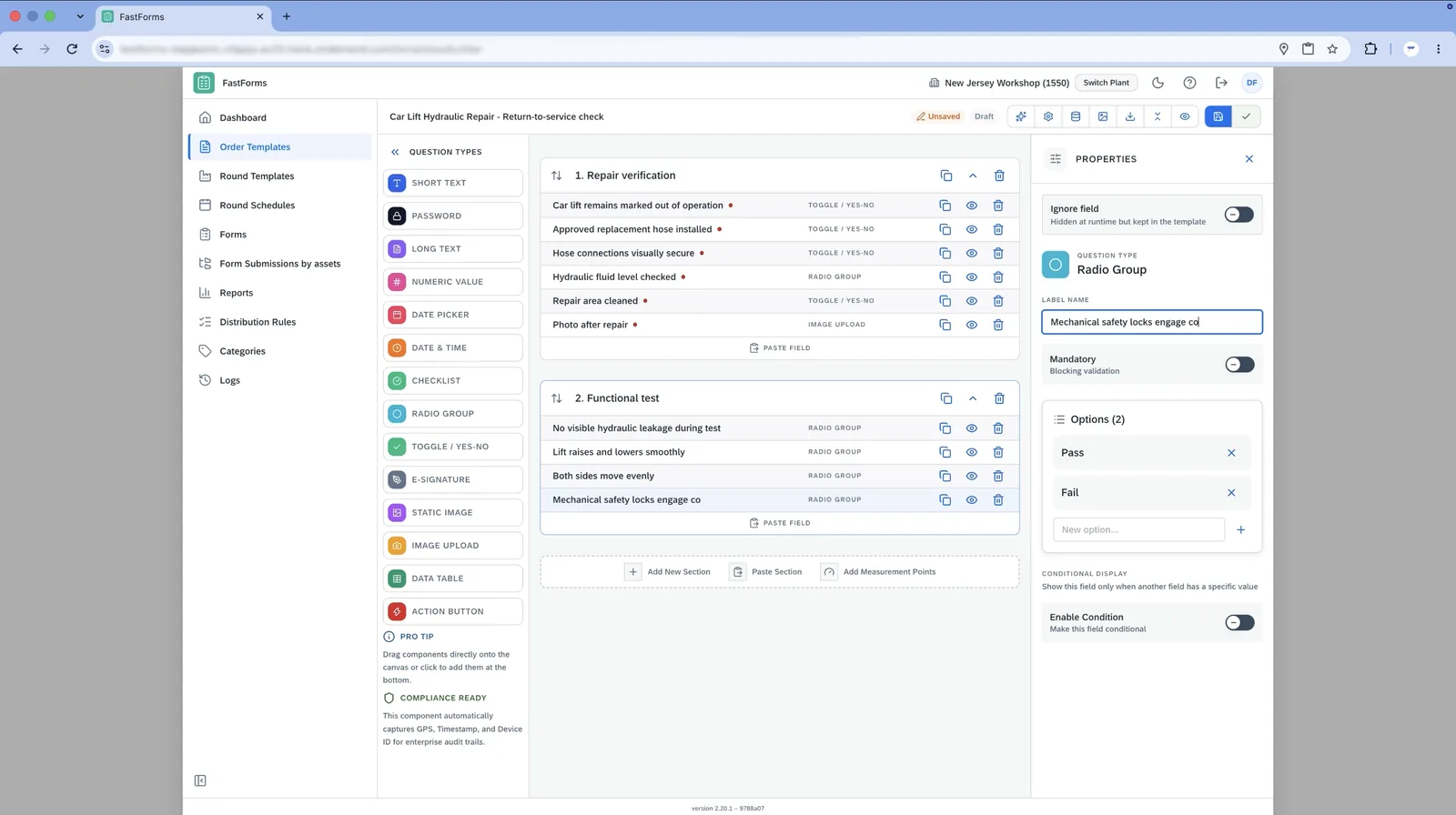Click the Switch Plant button
The width and height of the screenshot is (1456, 815).
[x=1106, y=83]
